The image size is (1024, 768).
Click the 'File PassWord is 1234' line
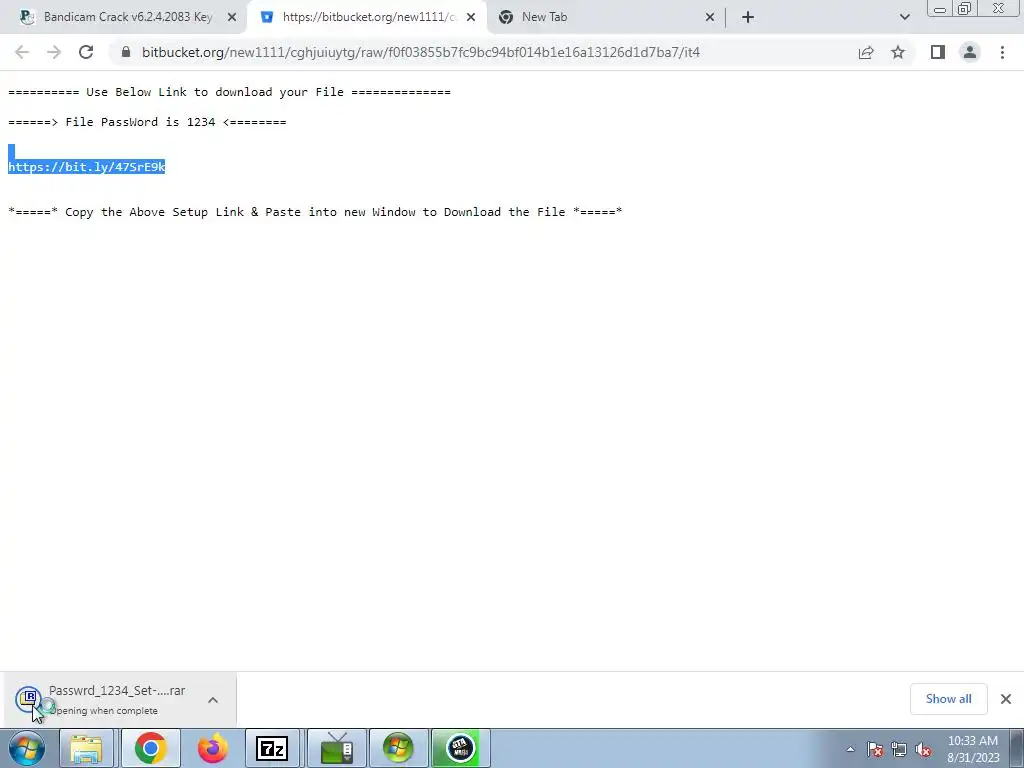(x=147, y=122)
